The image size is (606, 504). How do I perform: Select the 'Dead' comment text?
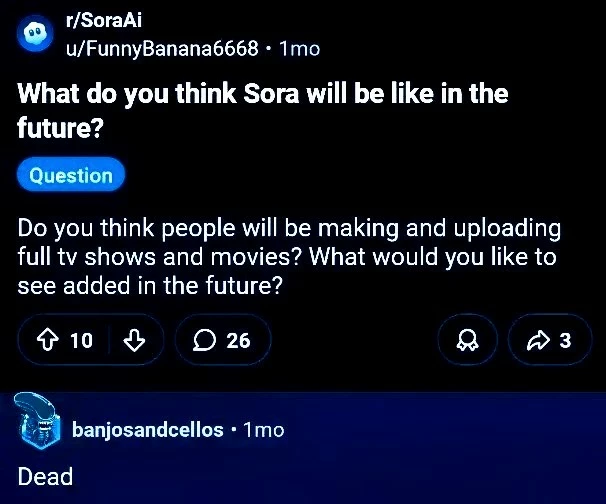45,476
